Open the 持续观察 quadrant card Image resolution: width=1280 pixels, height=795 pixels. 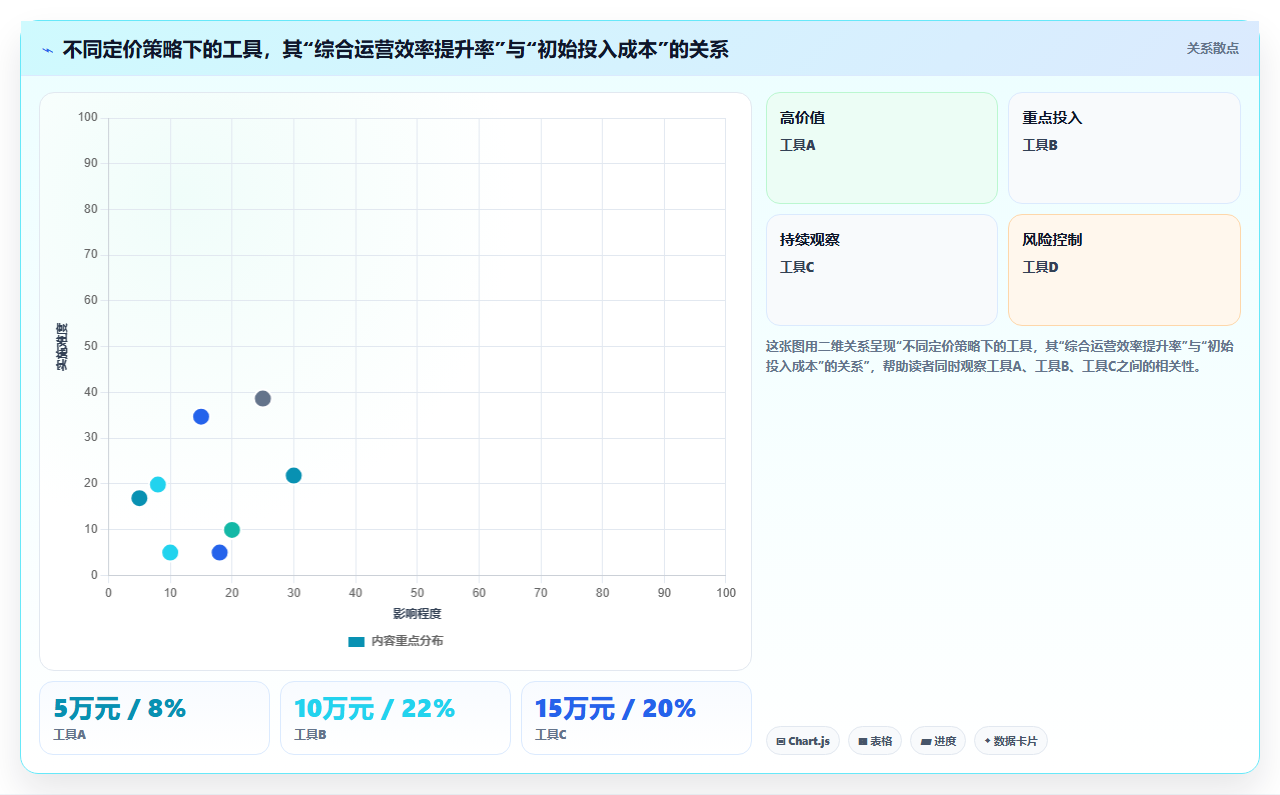[882, 270]
